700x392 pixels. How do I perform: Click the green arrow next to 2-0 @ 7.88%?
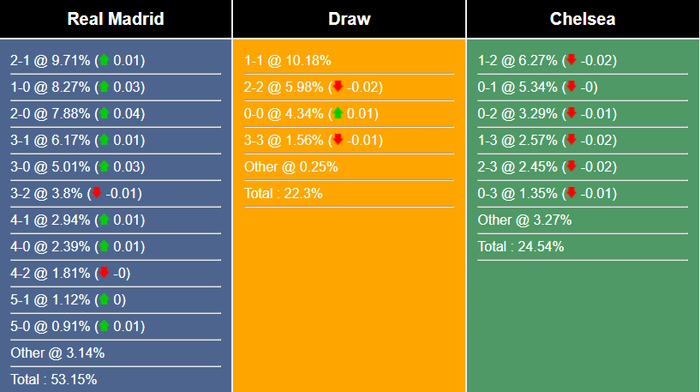point(104,113)
